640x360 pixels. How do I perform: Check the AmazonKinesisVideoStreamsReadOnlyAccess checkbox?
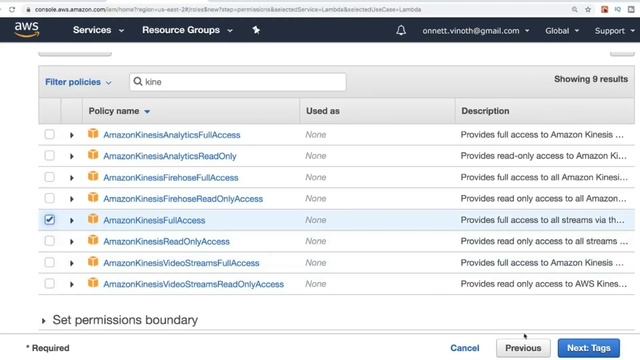[x=49, y=284]
